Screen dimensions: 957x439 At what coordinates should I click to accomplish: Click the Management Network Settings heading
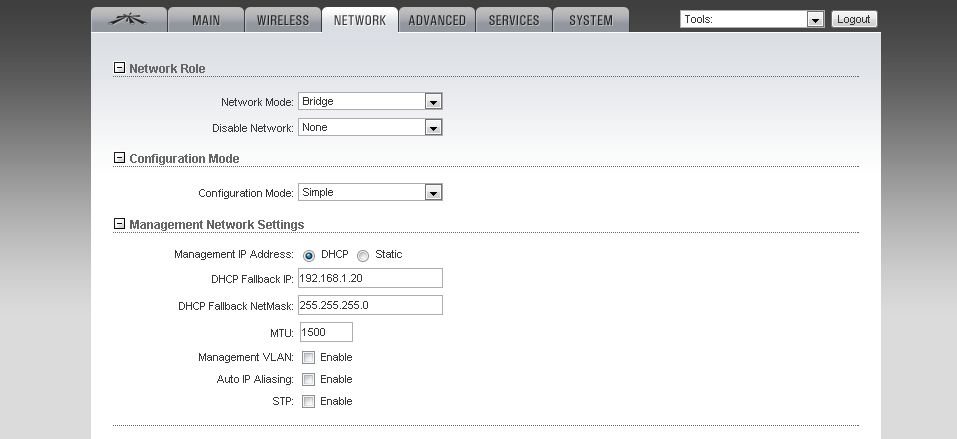coord(217,224)
